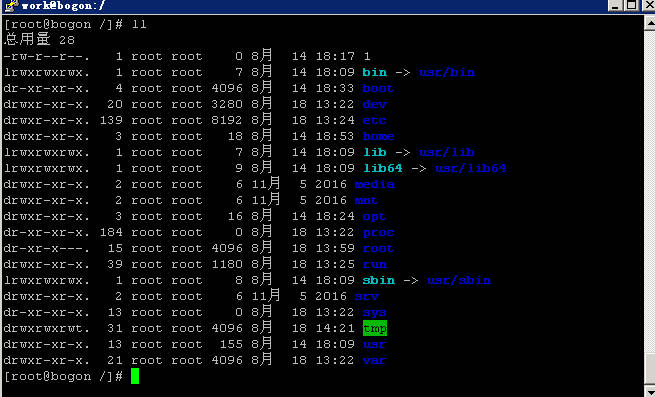
Task: Click link count '139' on etc row
Action: (111, 120)
